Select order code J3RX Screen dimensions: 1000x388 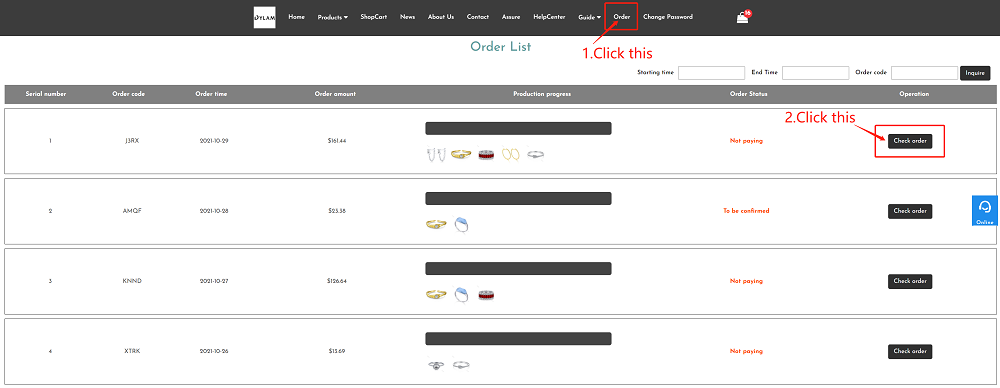point(132,141)
